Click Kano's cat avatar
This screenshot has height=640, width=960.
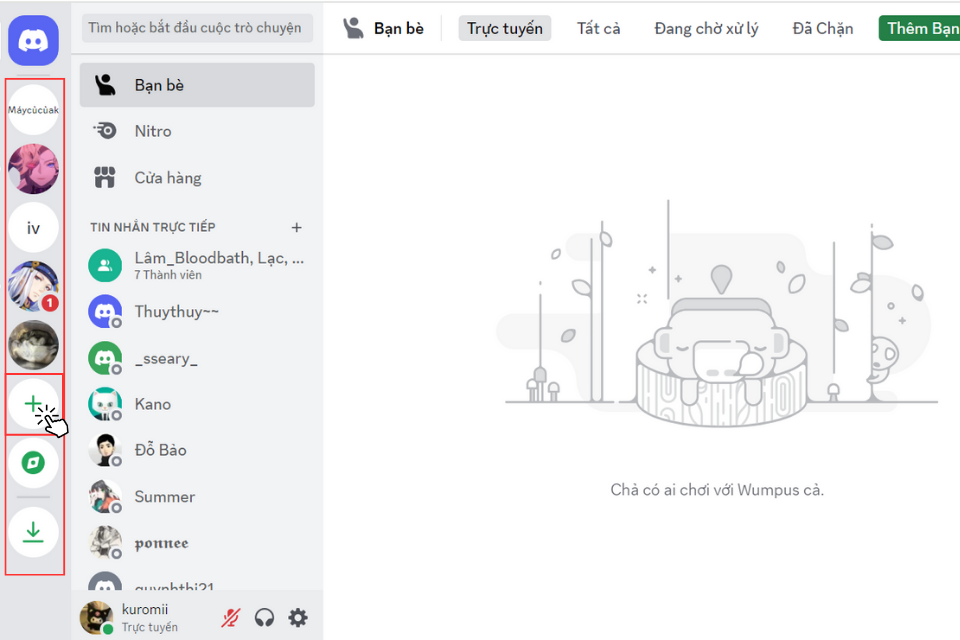105,404
